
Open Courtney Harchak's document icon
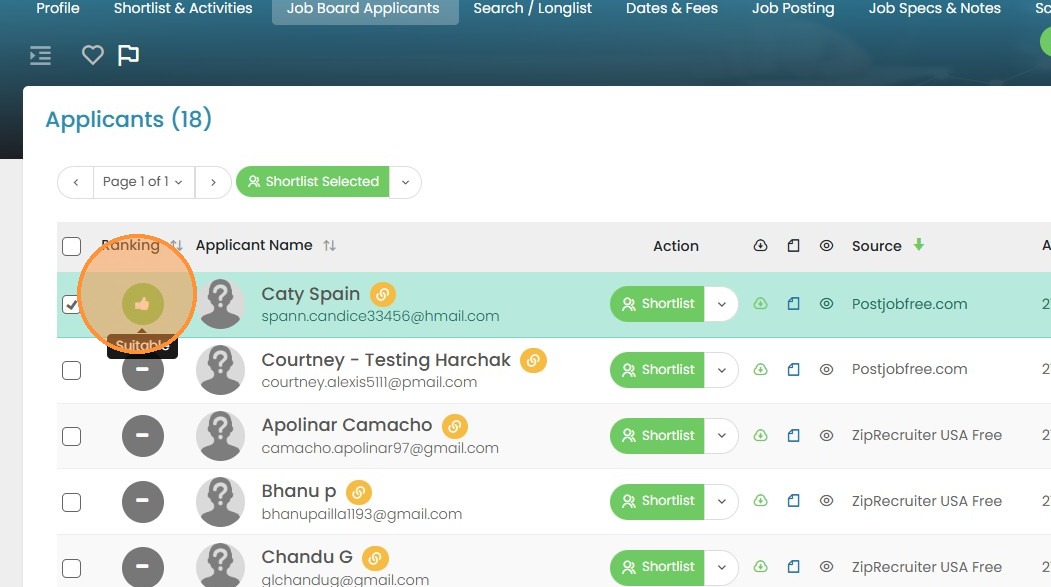pyautogui.click(x=794, y=369)
